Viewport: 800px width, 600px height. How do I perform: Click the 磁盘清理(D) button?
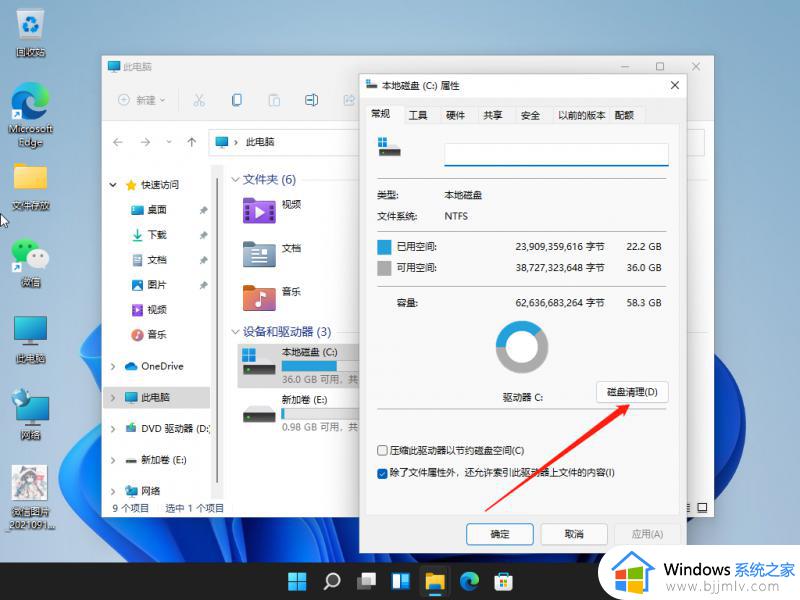[632, 392]
